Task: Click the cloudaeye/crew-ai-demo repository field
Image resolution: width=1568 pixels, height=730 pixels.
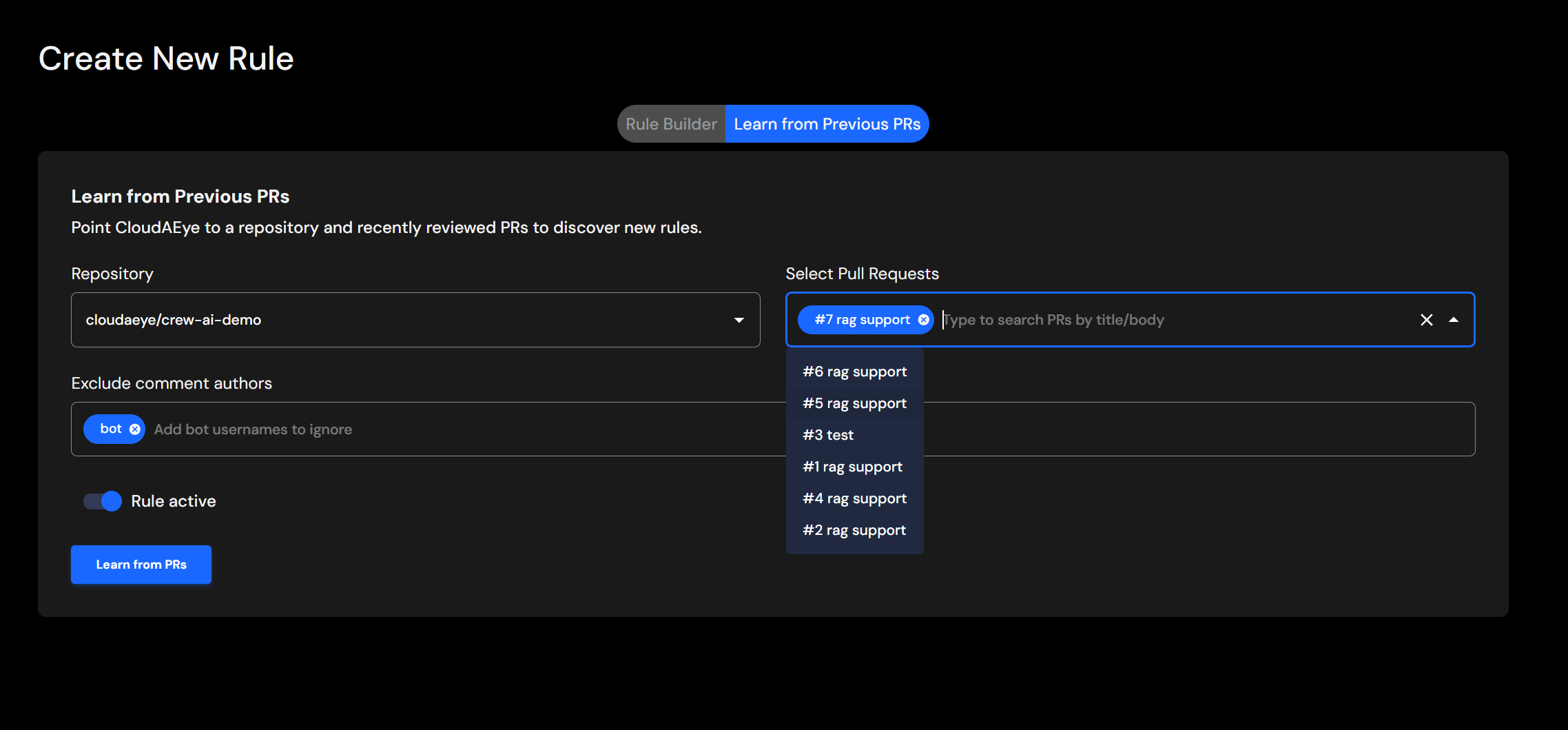Action: pyautogui.click(x=400, y=320)
